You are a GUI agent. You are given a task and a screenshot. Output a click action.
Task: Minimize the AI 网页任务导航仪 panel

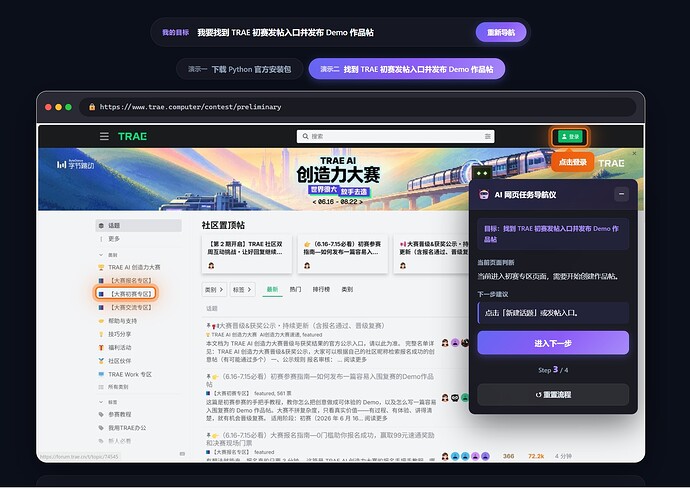tap(621, 194)
